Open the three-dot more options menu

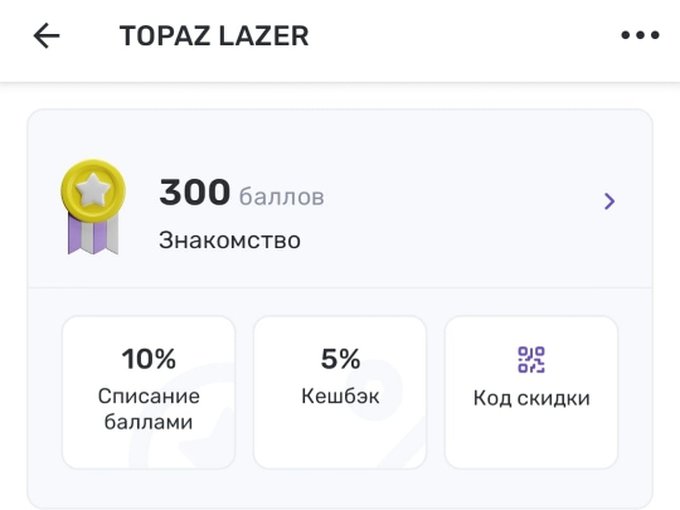point(640,35)
